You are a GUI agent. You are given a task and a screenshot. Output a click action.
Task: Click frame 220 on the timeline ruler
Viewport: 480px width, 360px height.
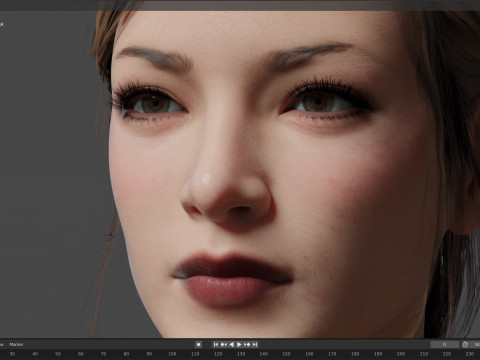coord(447,354)
